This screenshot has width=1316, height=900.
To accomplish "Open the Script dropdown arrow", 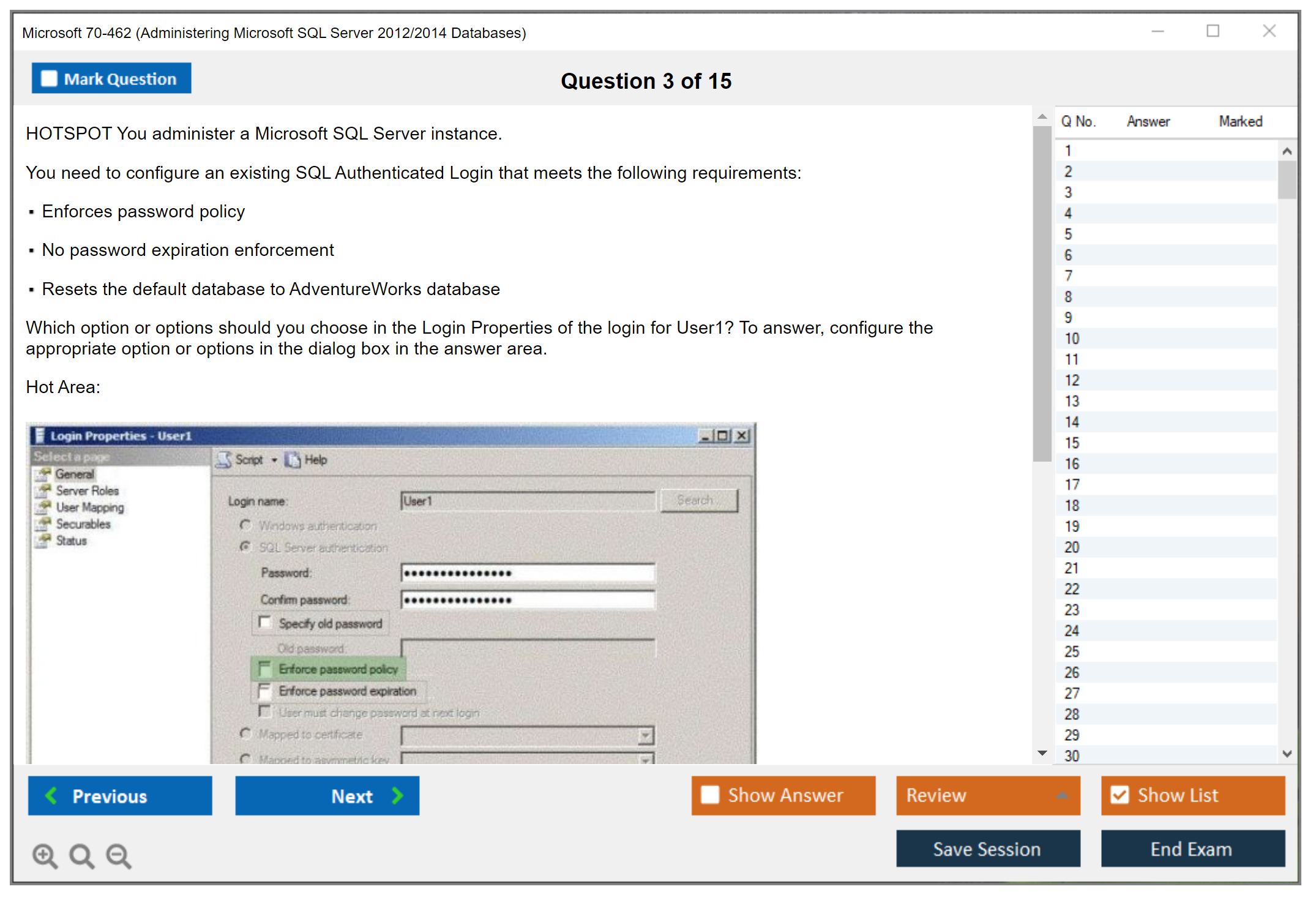I will click(x=274, y=460).
